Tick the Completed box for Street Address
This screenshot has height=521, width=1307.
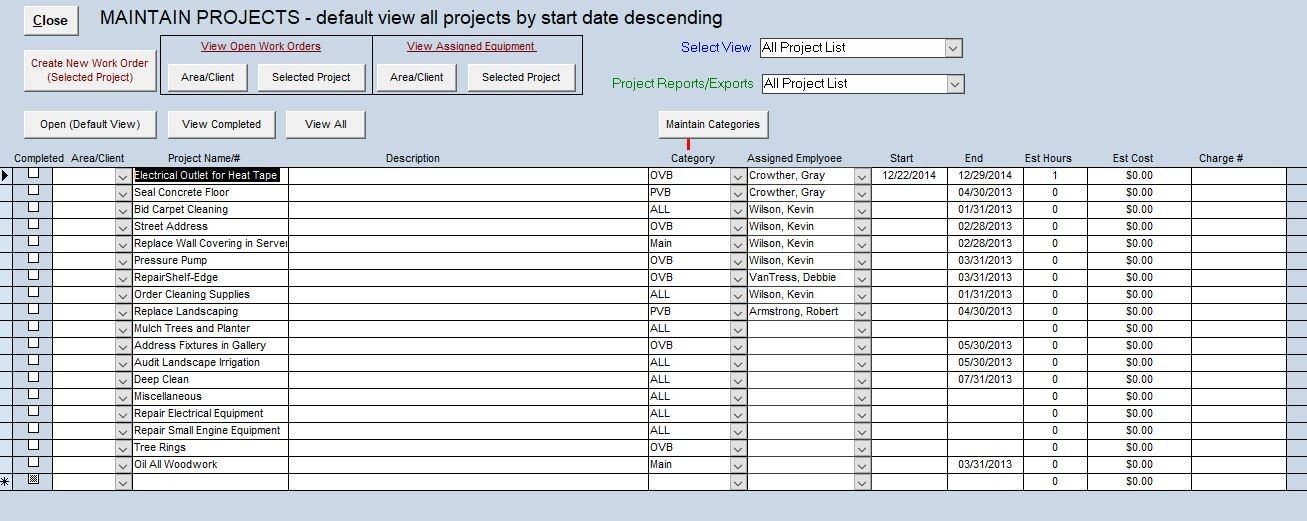pyautogui.click(x=33, y=225)
